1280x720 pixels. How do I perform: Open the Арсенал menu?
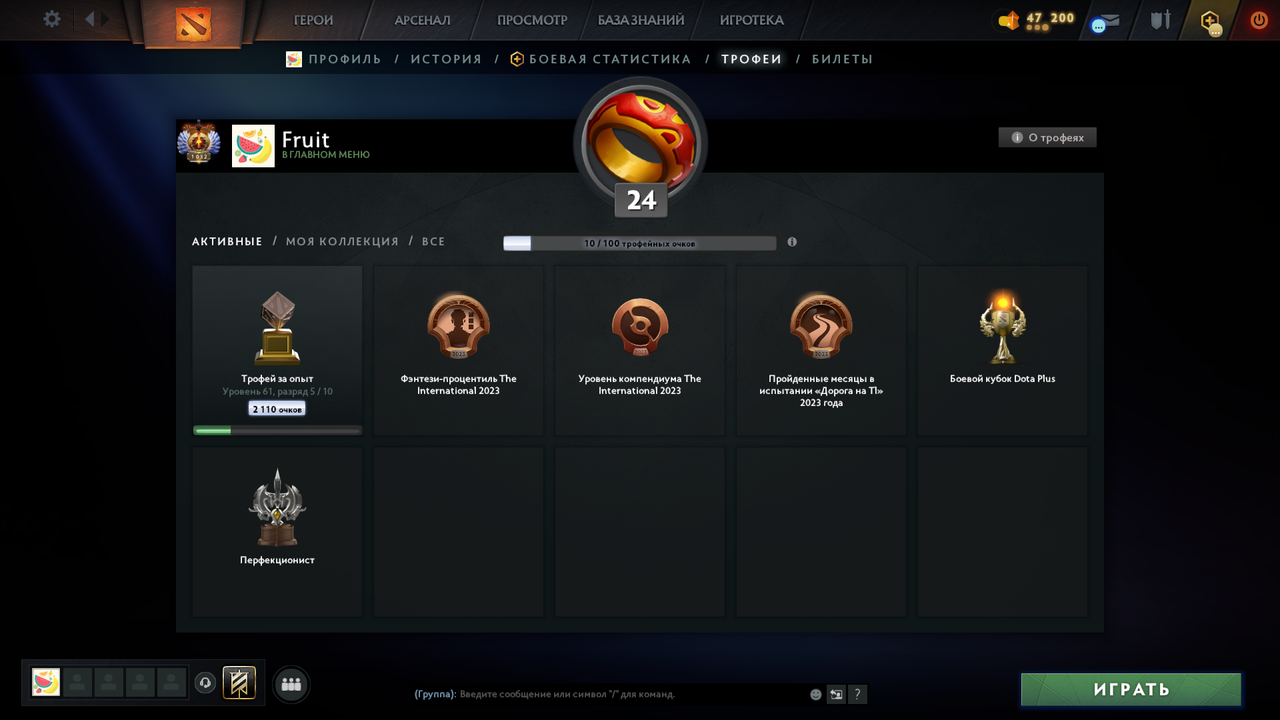[422, 20]
